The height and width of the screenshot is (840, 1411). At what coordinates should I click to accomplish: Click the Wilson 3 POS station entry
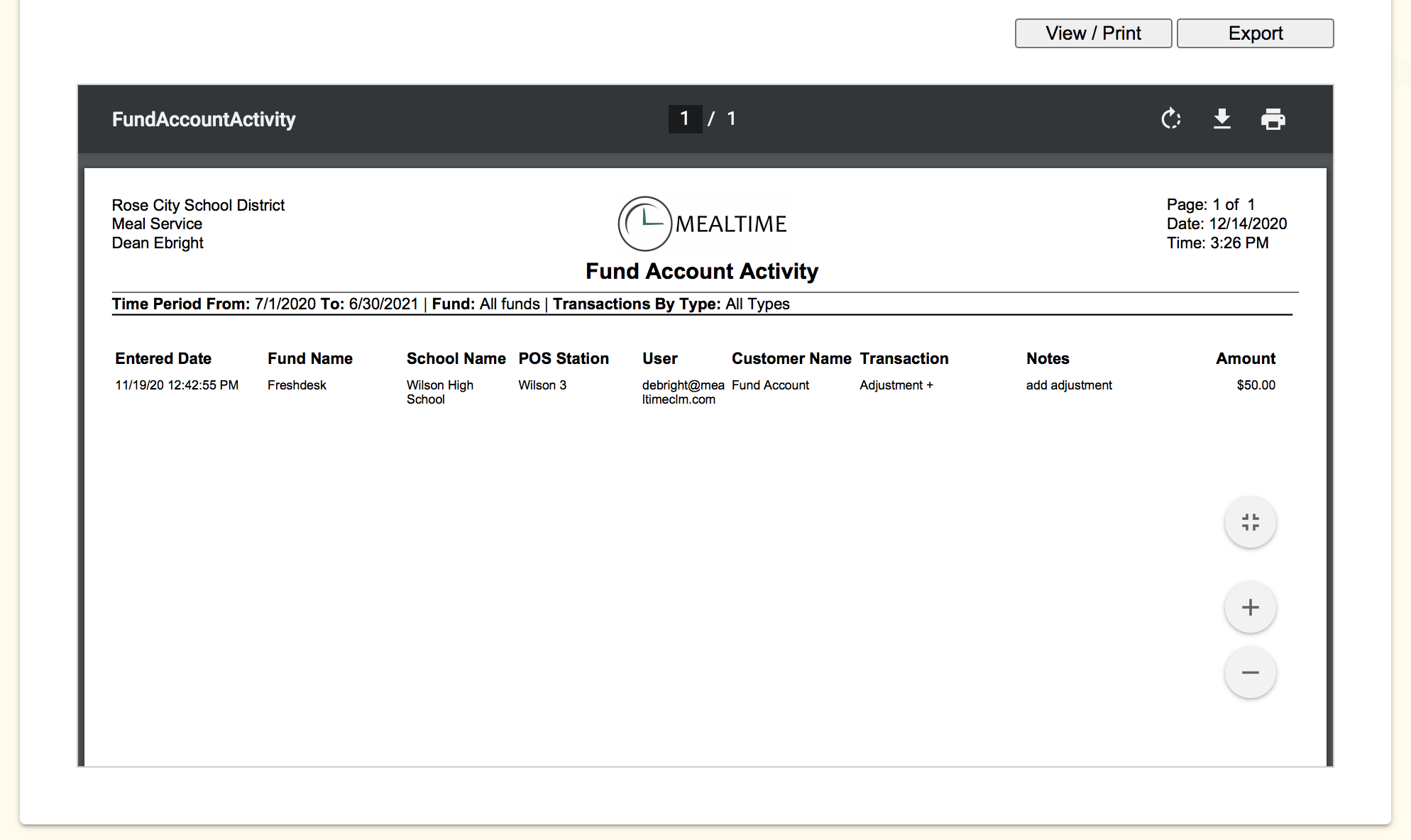[542, 385]
